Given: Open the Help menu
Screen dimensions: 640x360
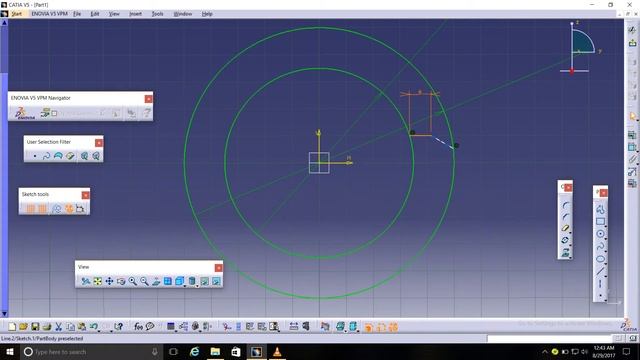Looking at the screenshot, I should pos(207,14).
